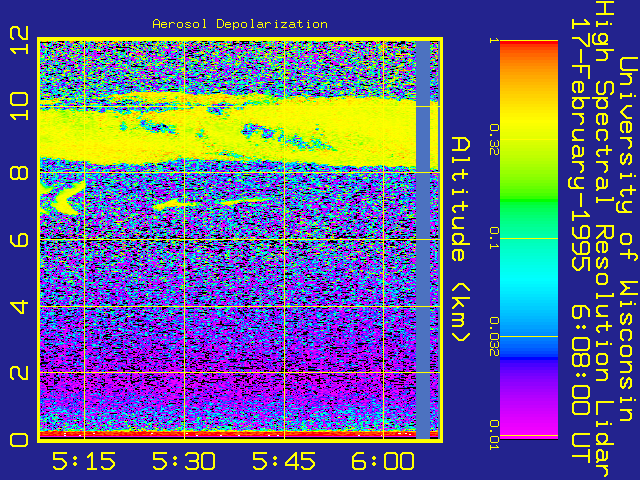The width and height of the screenshot is (640, 480).
Task: Click the color scale label 0.01
Action: click(494, 435)
